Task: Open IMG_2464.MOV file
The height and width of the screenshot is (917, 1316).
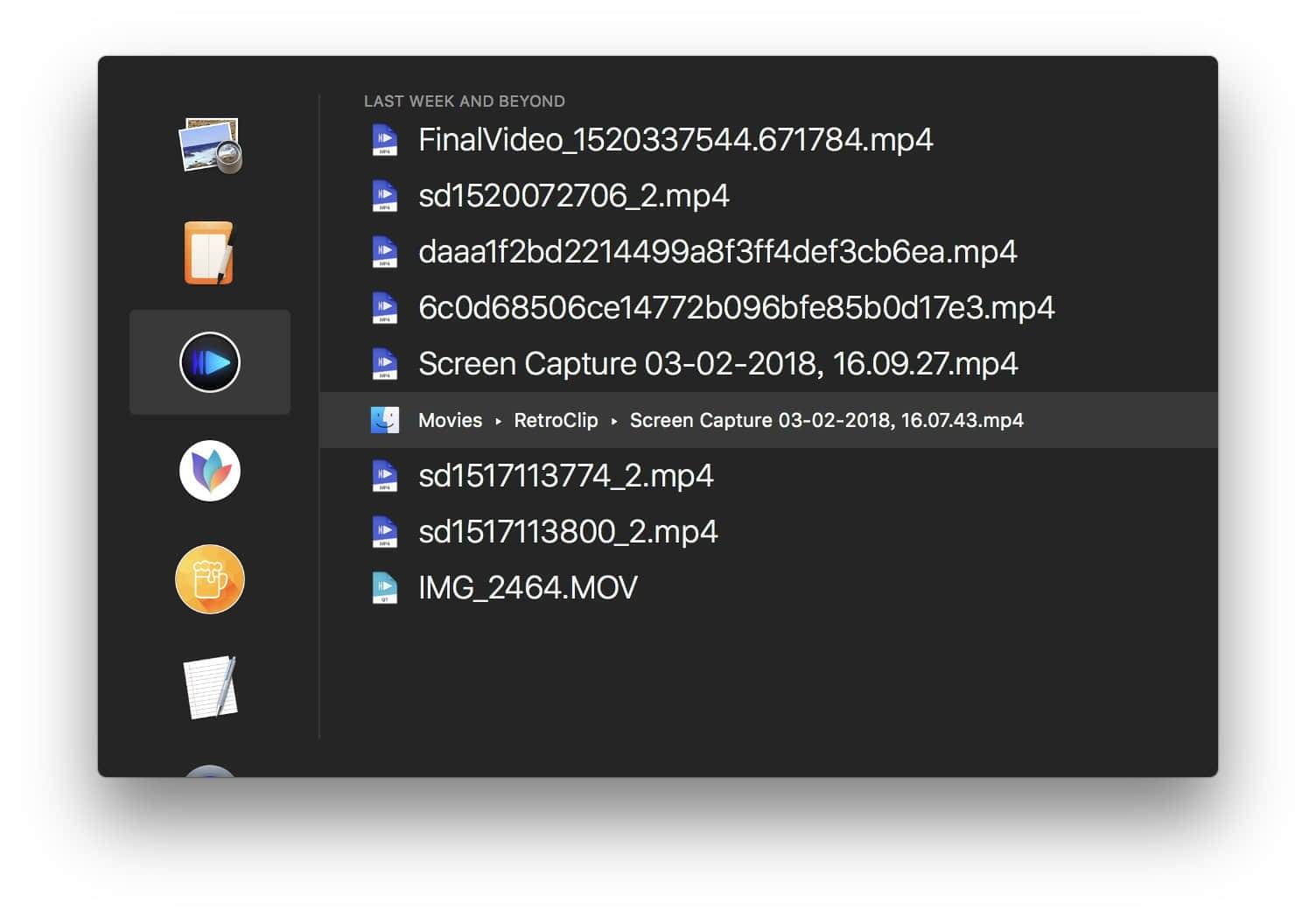Action: coord(528,588)
